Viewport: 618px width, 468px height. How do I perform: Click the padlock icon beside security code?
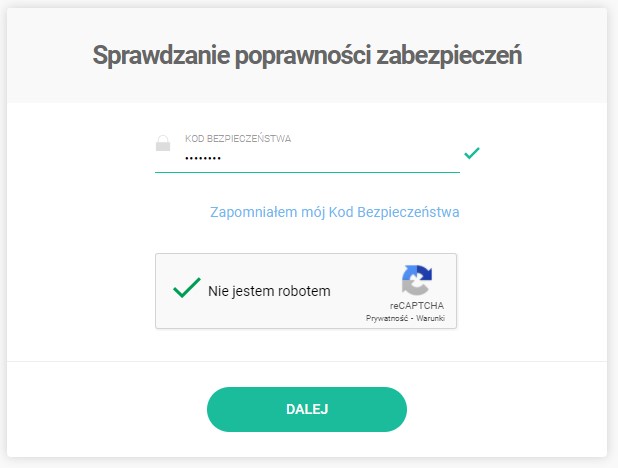163,144
